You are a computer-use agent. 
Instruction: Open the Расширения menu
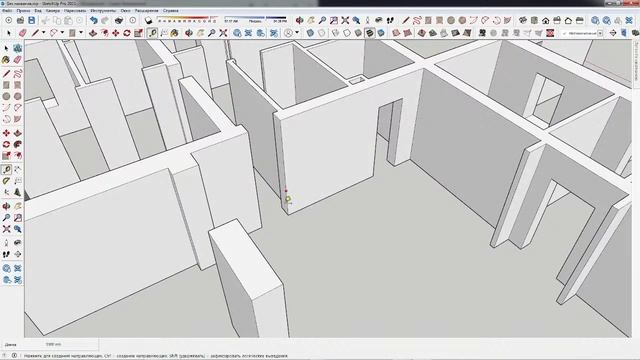(x=147, y=11)
